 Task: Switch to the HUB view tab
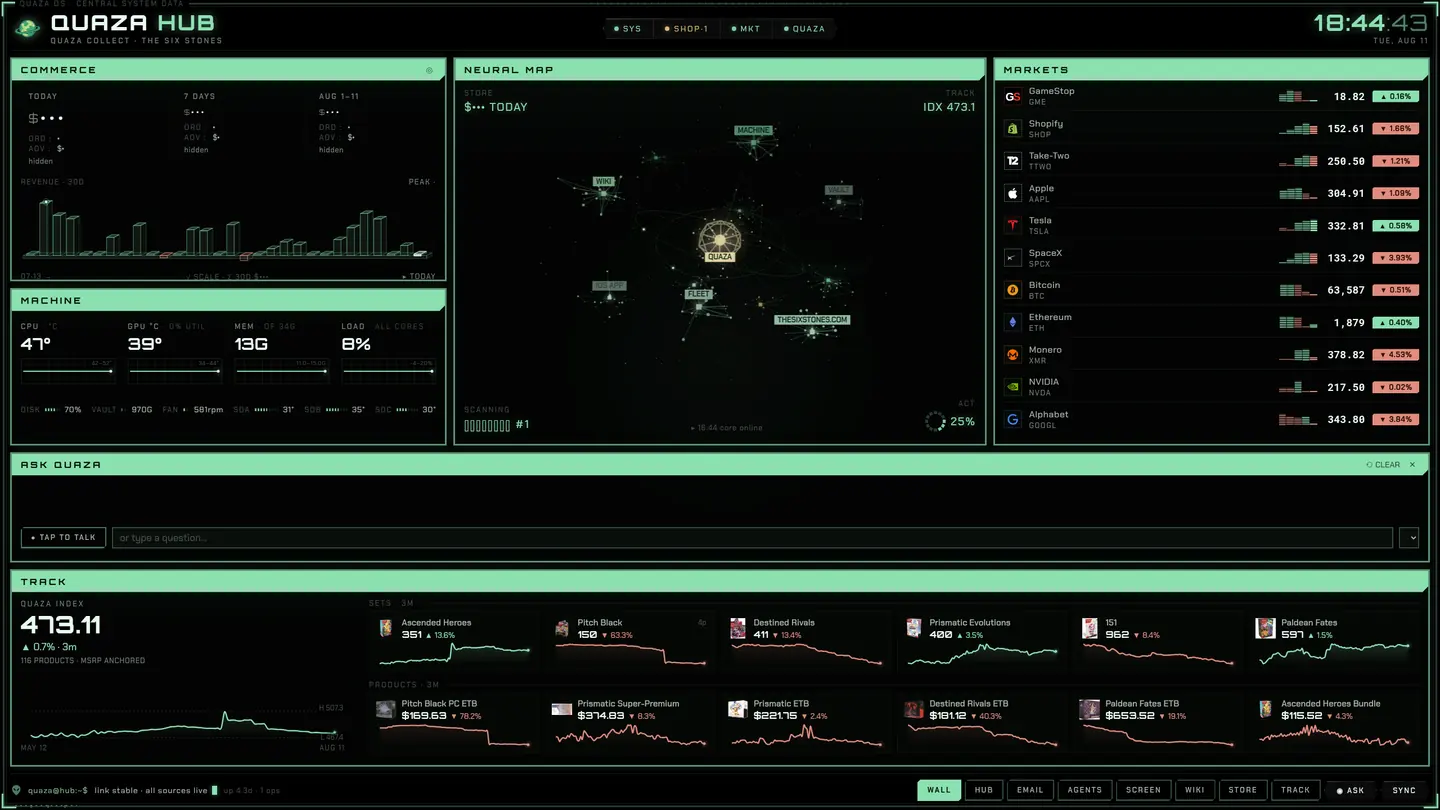point(984,790)
